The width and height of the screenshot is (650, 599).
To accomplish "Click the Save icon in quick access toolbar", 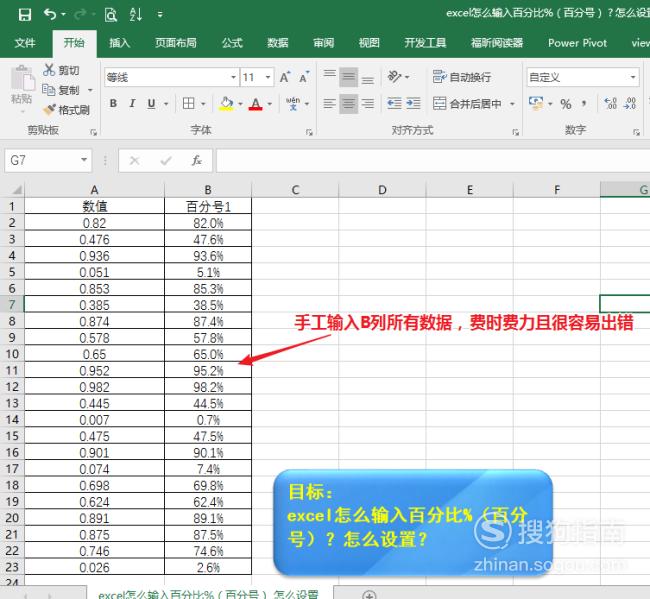I will click(25, 15).
